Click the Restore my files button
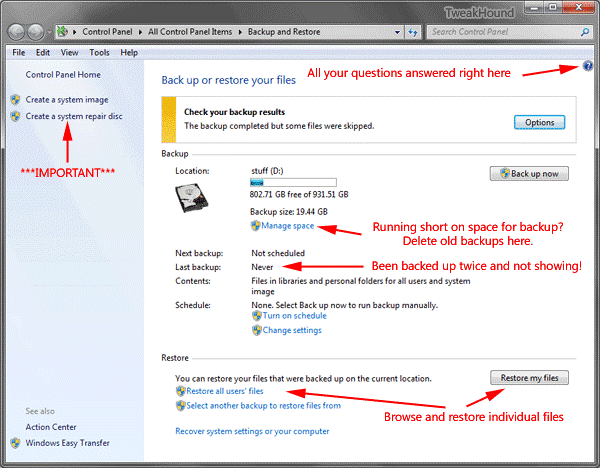 529,378
